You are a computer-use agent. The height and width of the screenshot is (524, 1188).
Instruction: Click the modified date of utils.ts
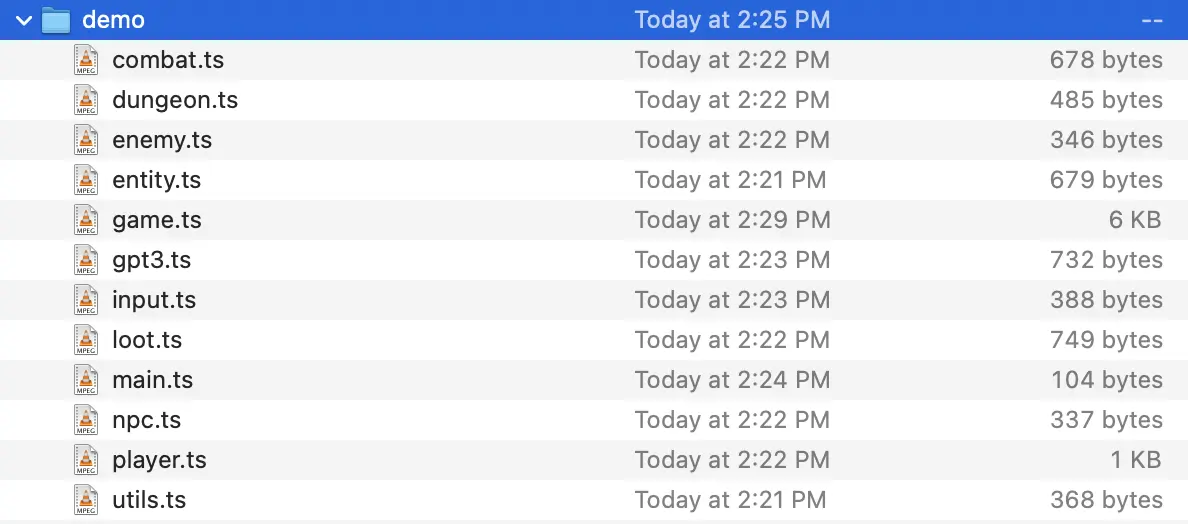pos(730,501)
